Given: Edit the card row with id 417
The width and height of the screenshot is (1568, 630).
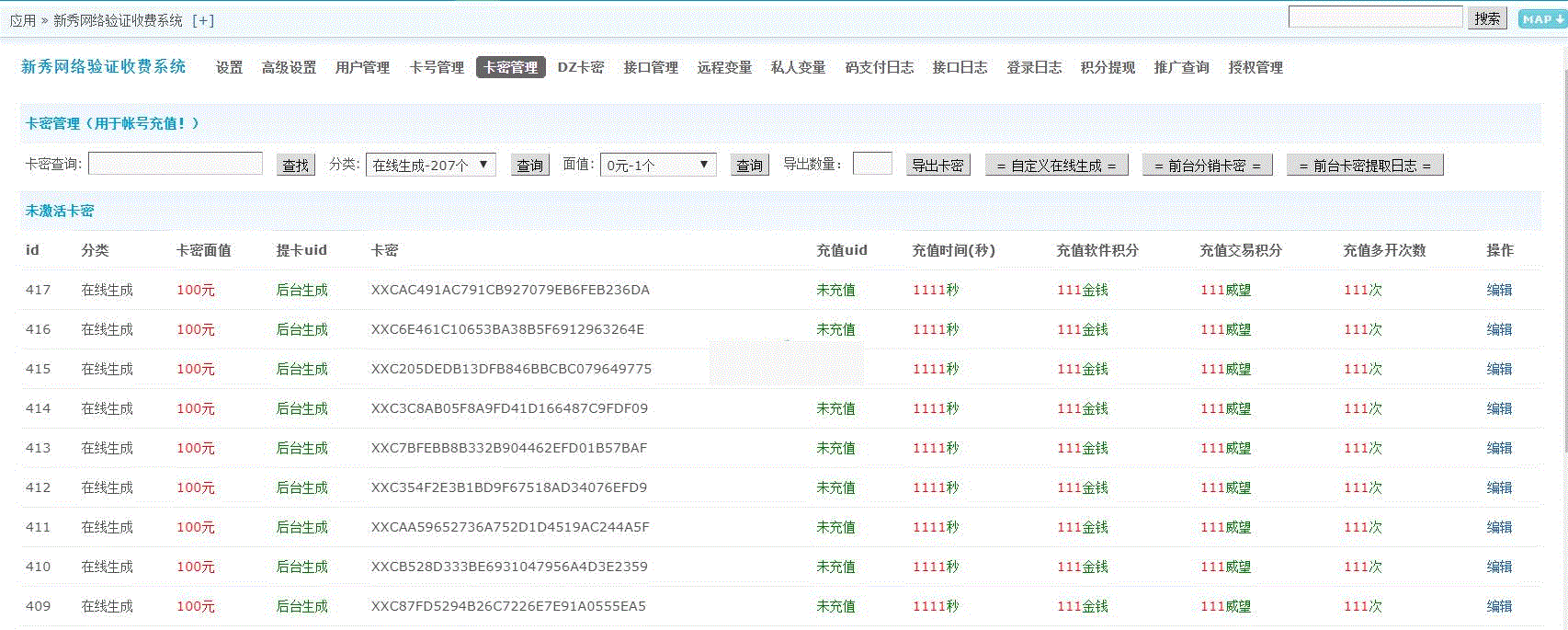Looking at the screenshot, I should coord(1499,290).
